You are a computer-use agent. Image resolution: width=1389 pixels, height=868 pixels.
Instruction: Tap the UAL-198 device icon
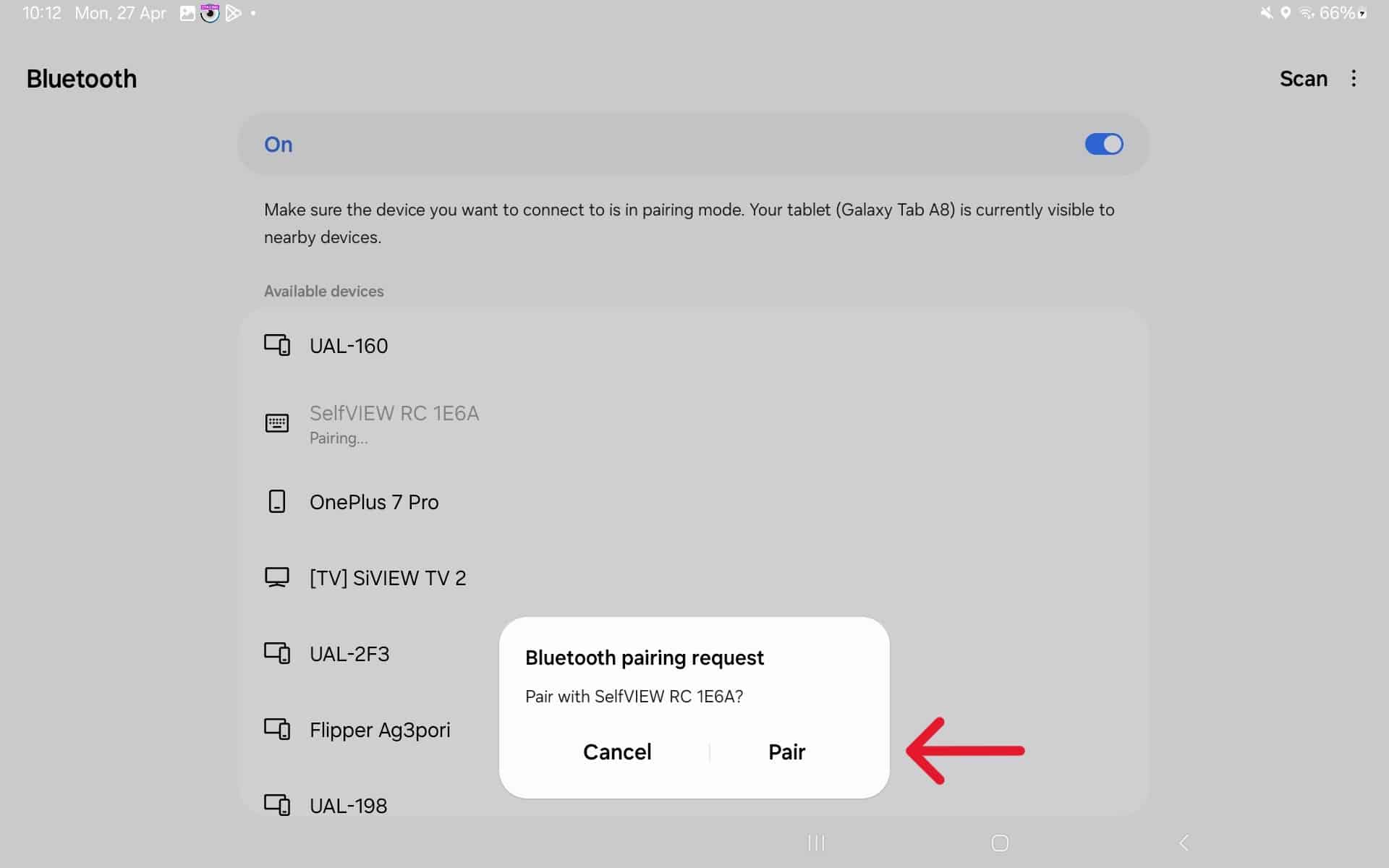click(277, 804)
